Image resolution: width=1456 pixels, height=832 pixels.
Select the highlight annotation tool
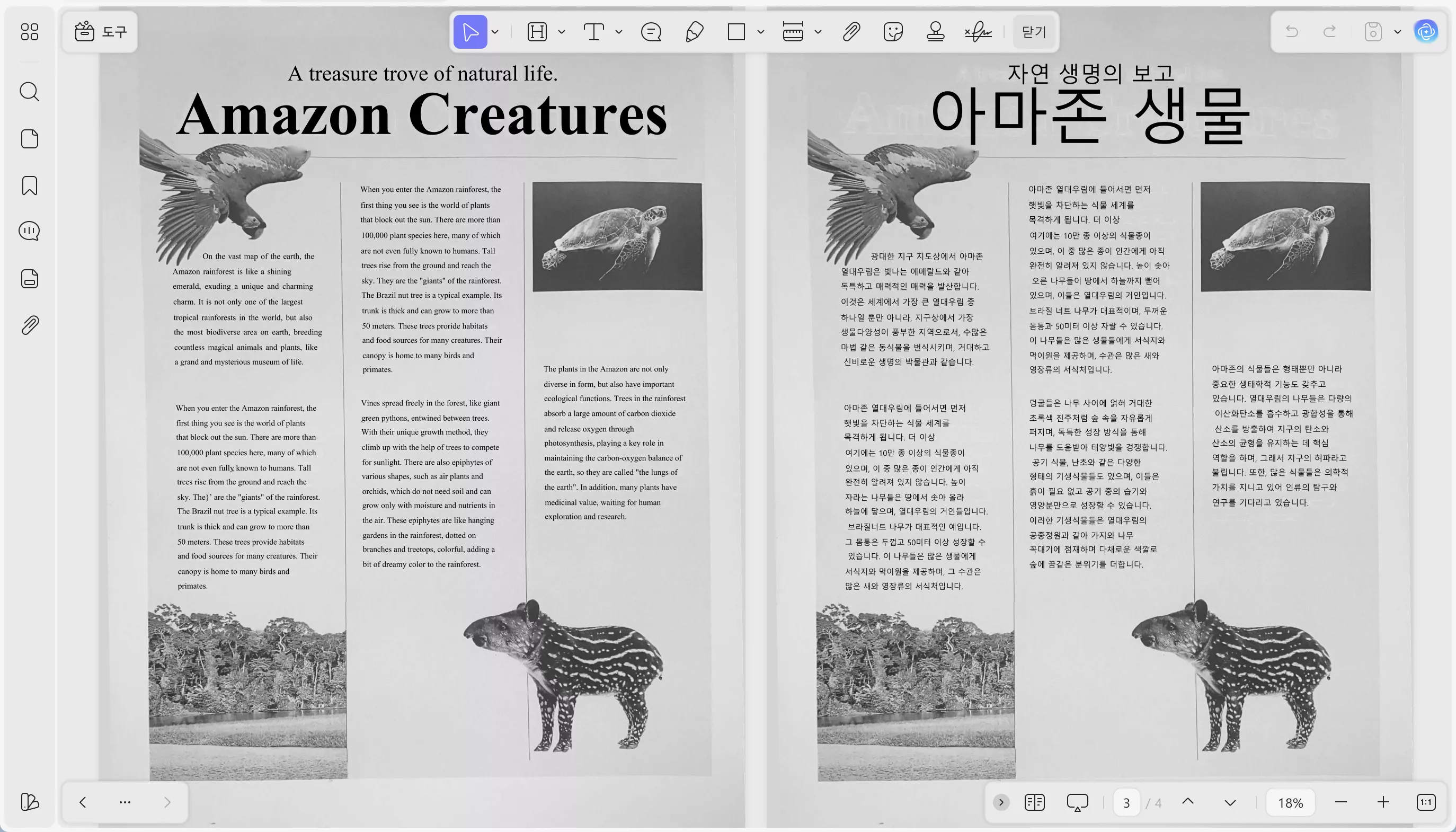[x=536, y=31]
